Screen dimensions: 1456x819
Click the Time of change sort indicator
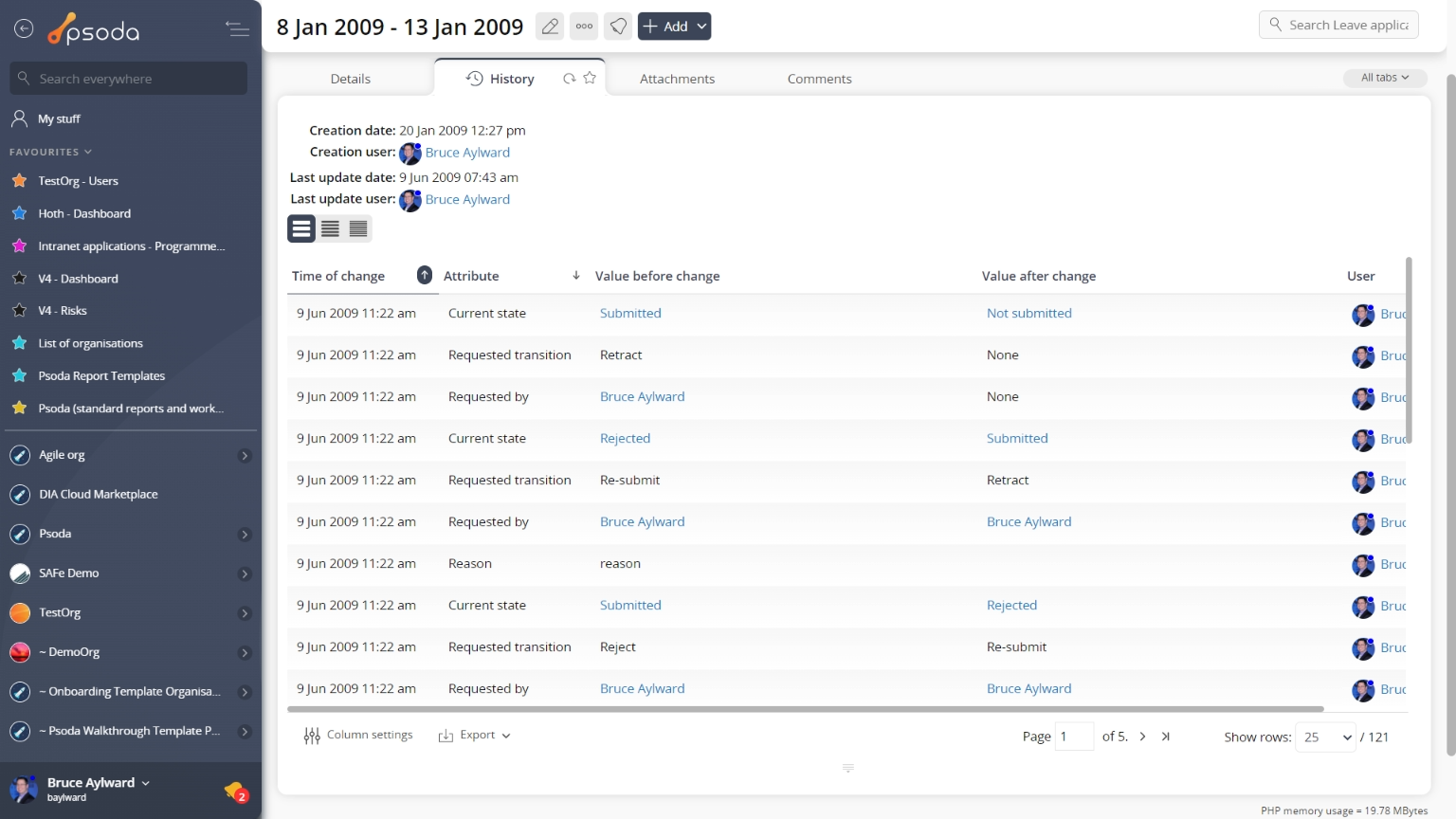(x=425, y=275)
